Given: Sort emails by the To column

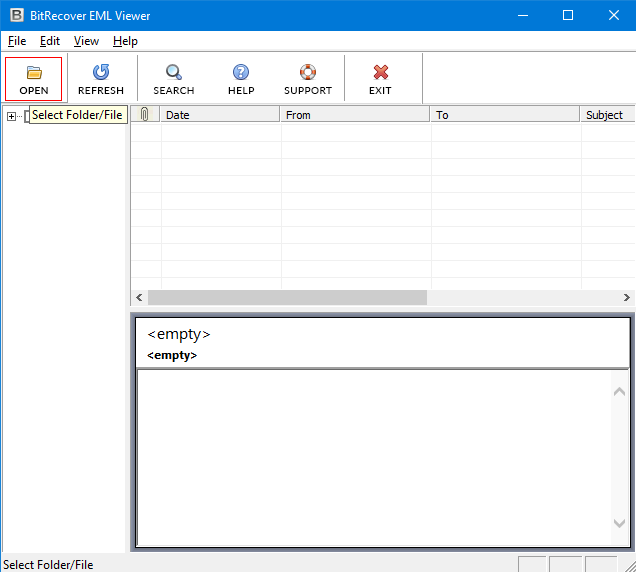Looking at the screenshot, I should 505,114.
